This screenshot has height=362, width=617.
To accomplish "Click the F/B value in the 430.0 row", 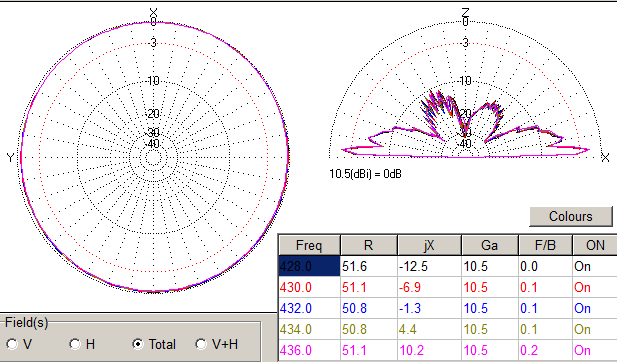I will click(545, 287).
